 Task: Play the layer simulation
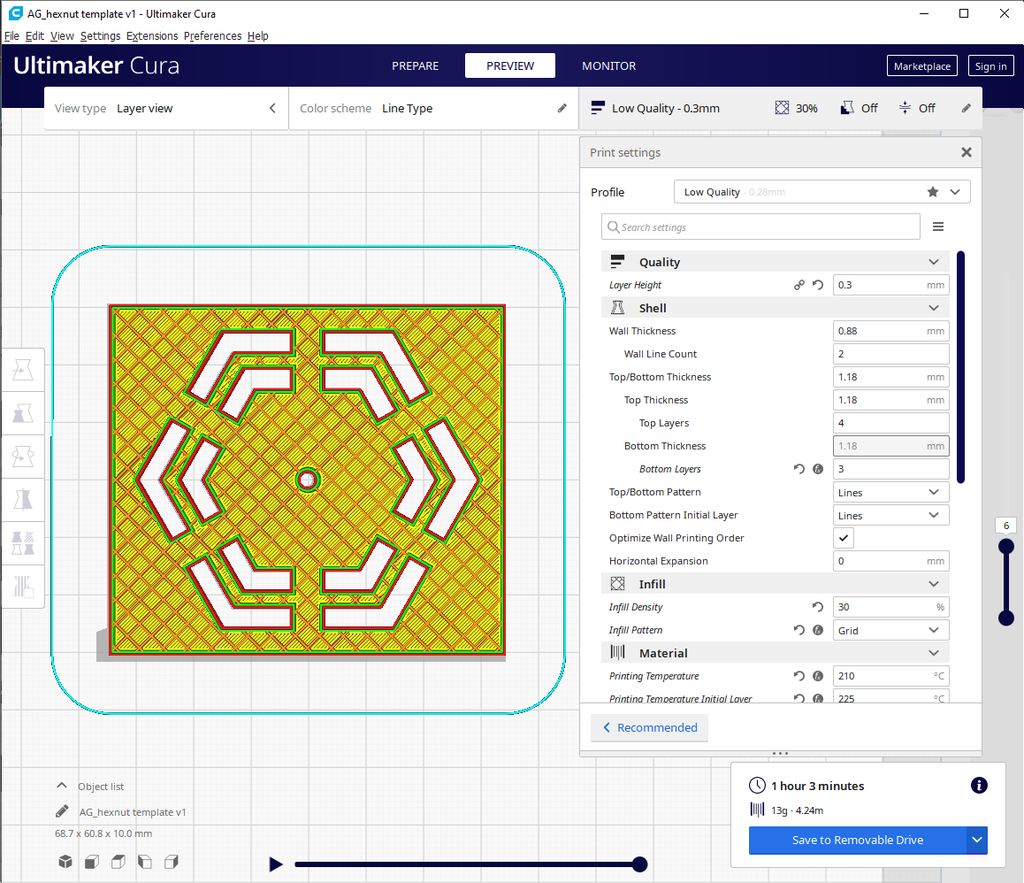tap(276, 864)
